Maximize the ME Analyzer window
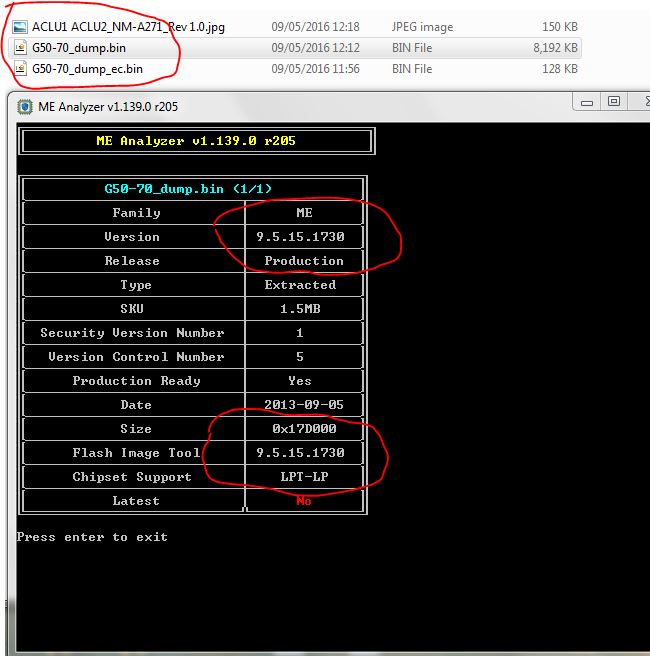 click(x=614, y=102)
